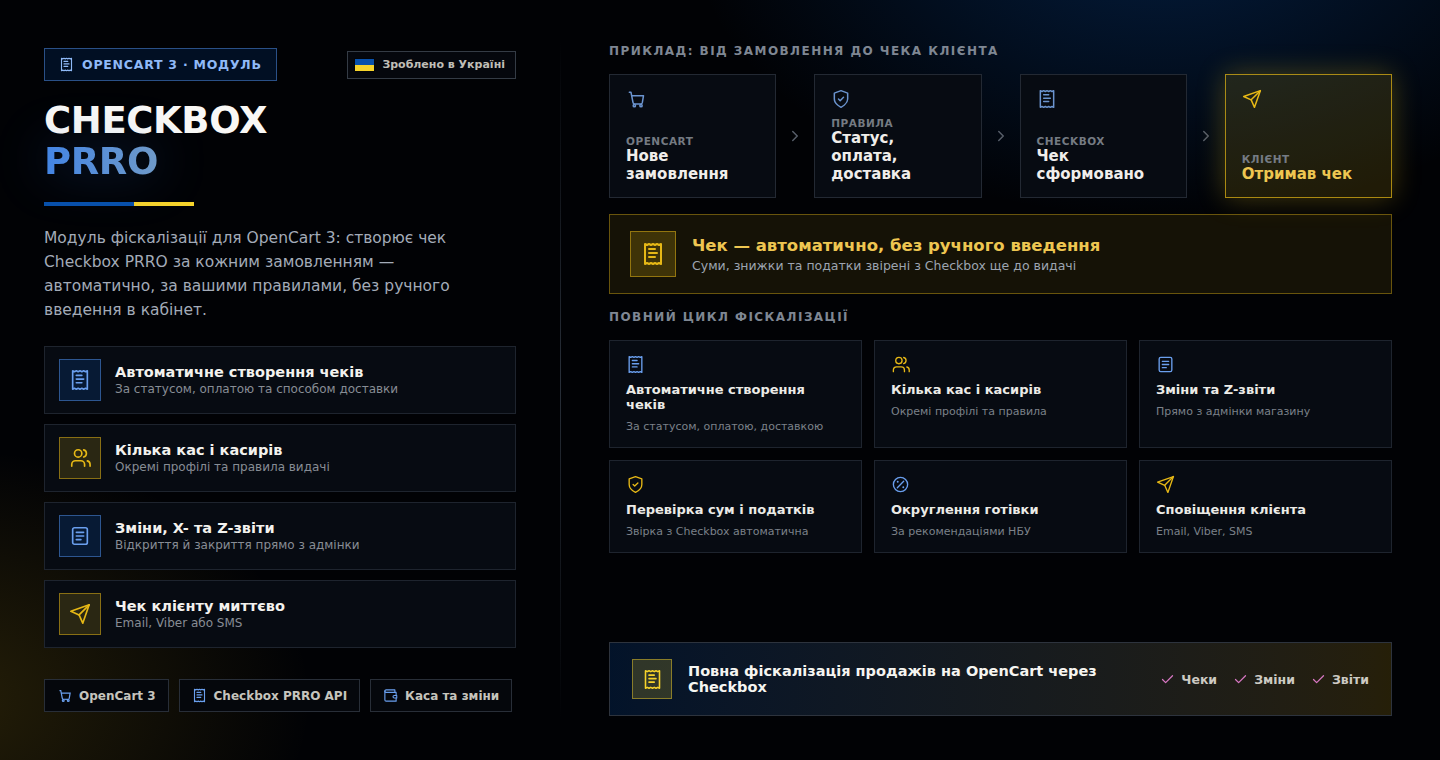Click the checkmark next to Зміни in the bottom banner
Screen dimensions: 1440x760
tap(1240, 680)
